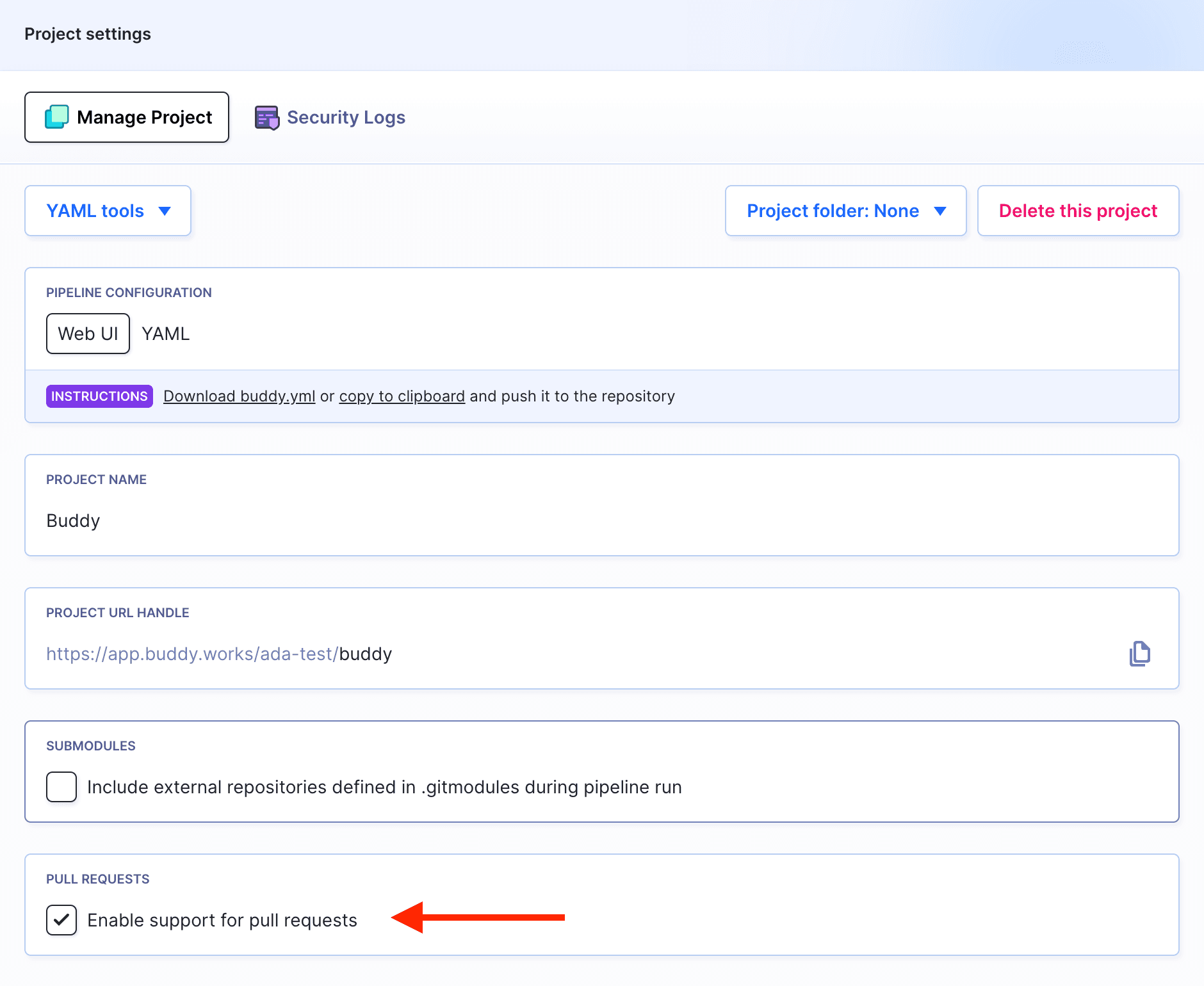Click the copy icon next to project URL
The height and width of the screenshot is (986, 1204).
click(x=1140, y=654)
